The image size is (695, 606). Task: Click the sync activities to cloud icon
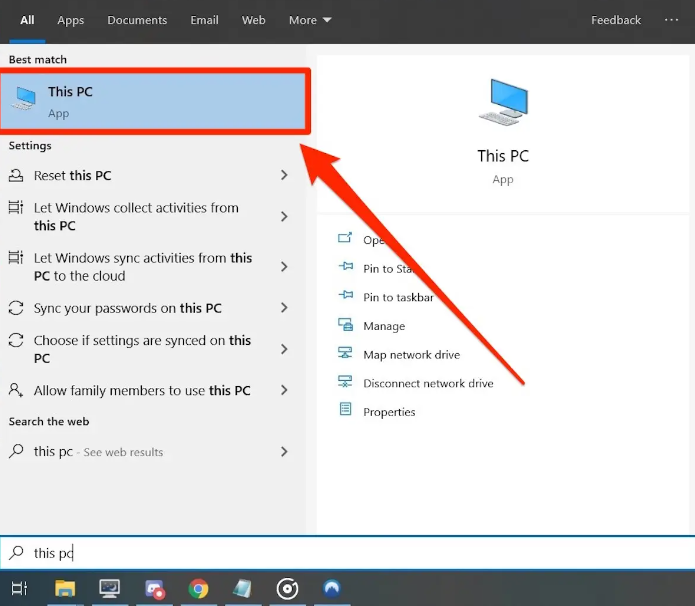tap(16, 257)
